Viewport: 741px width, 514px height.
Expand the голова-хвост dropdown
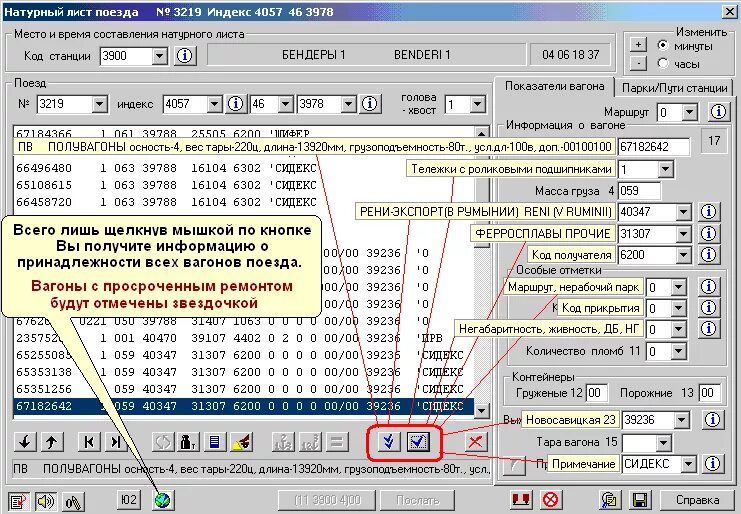(x=477, y=104)
